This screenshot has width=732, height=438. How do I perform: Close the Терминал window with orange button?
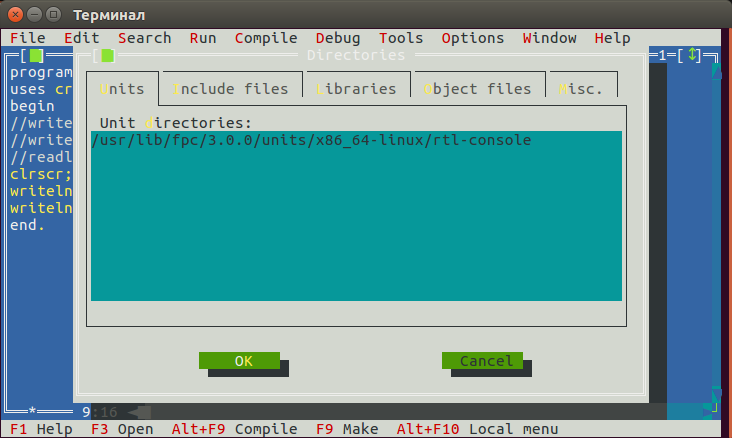point(14,13)
